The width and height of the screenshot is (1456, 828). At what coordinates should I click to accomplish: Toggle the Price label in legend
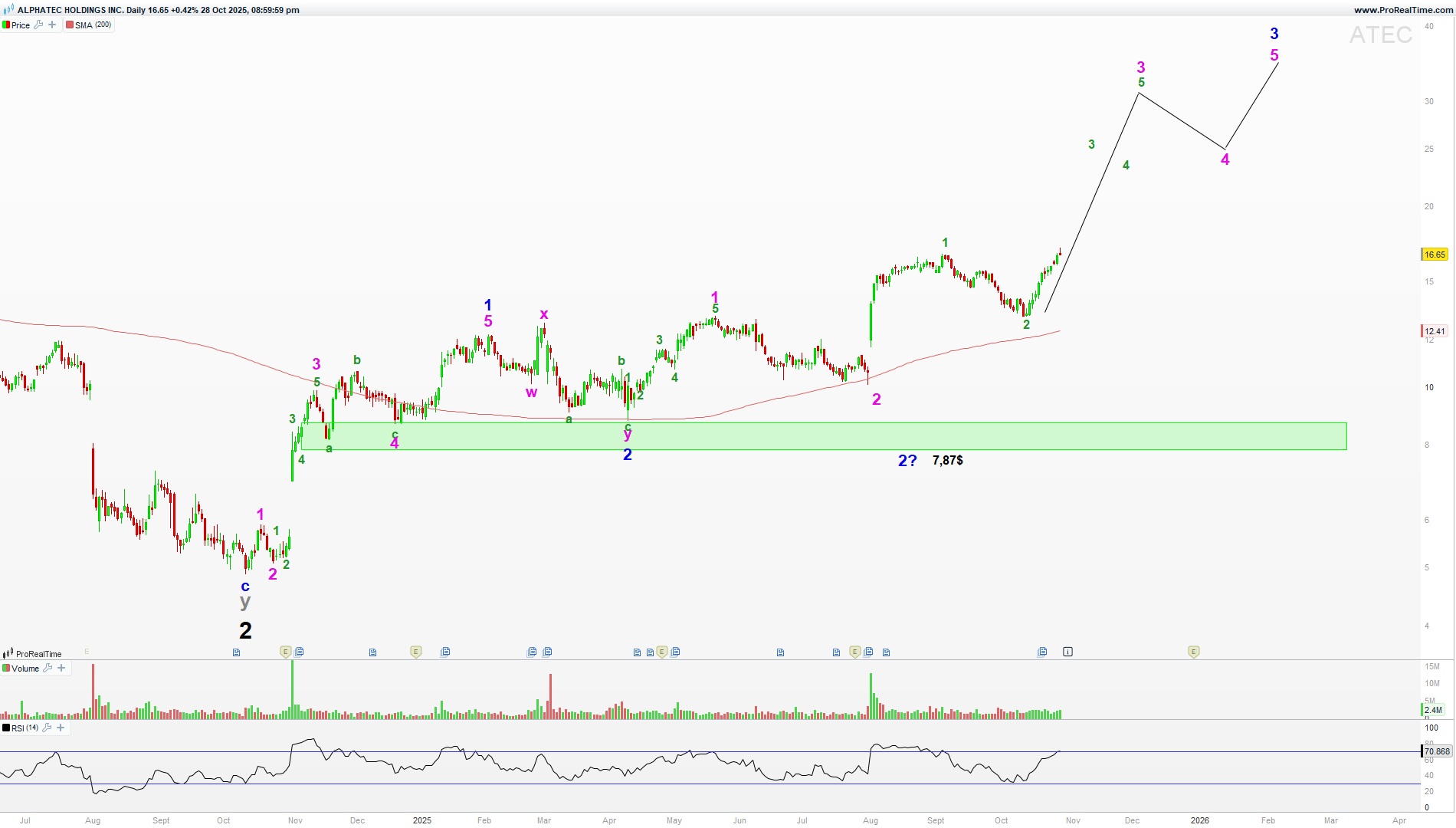coord(21,25)
